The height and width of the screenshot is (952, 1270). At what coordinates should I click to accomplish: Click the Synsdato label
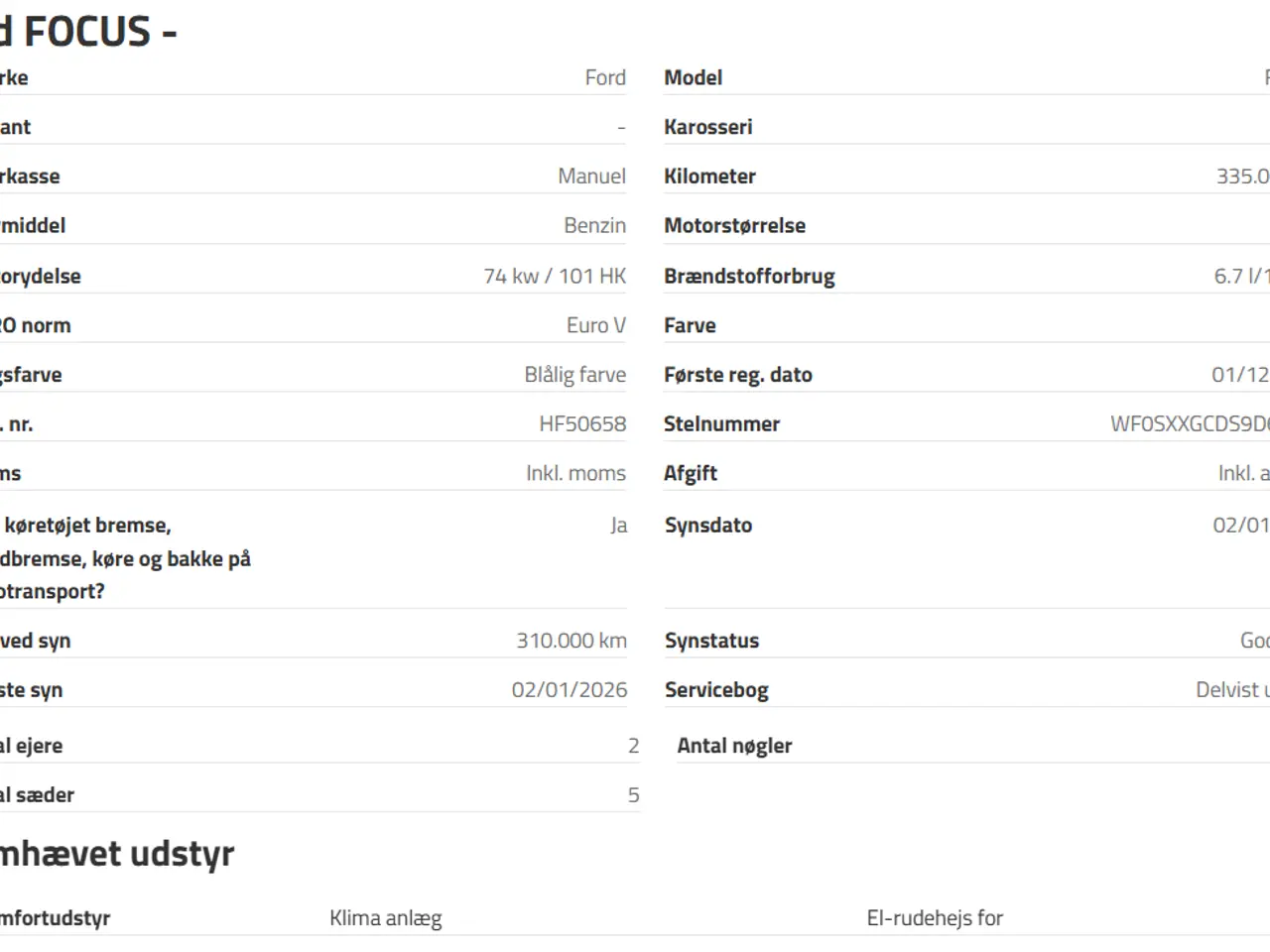[708, 526]
